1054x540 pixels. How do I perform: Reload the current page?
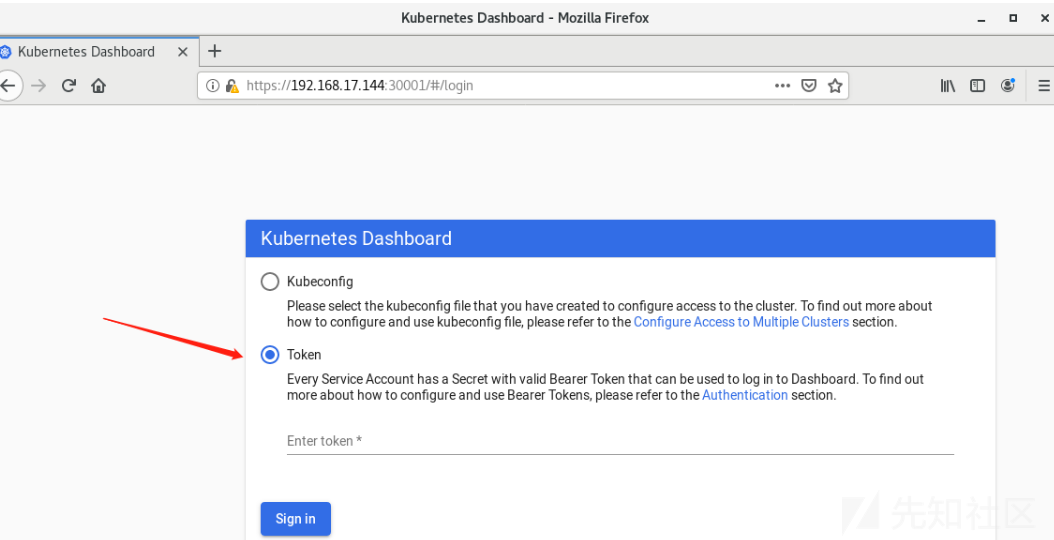click(69, 85)
